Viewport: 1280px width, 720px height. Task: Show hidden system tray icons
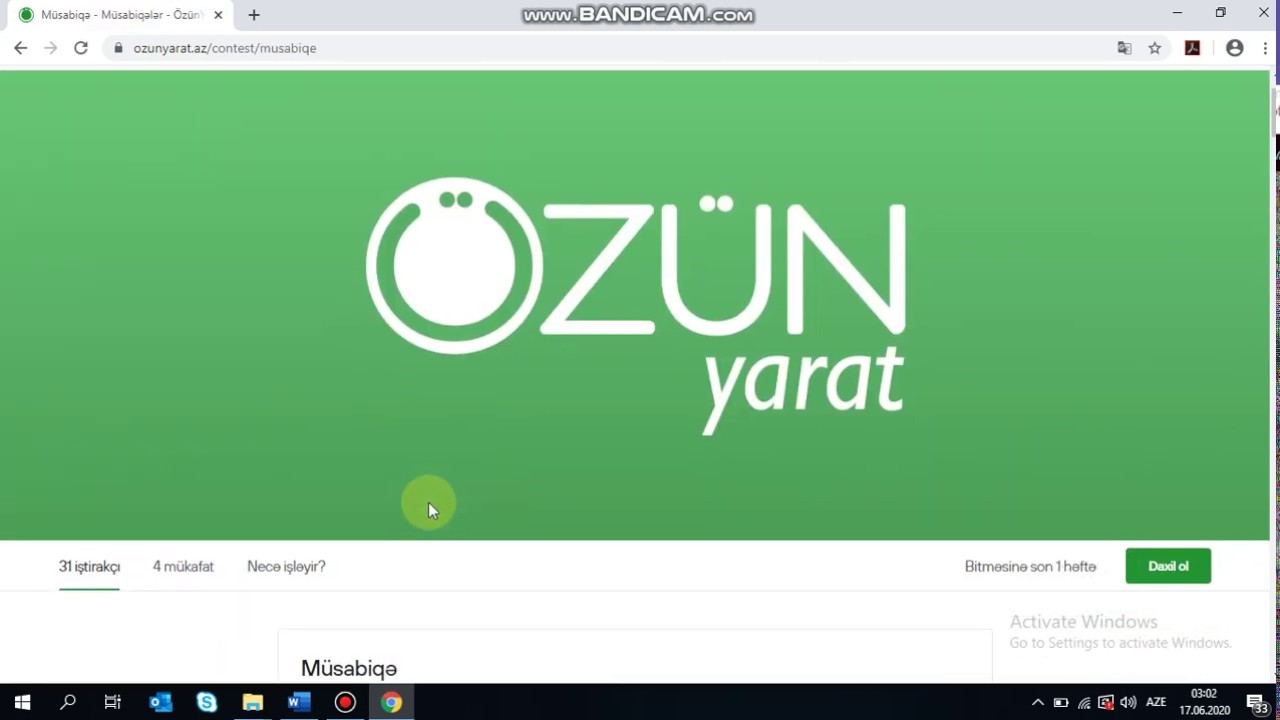click(1038, 703)
